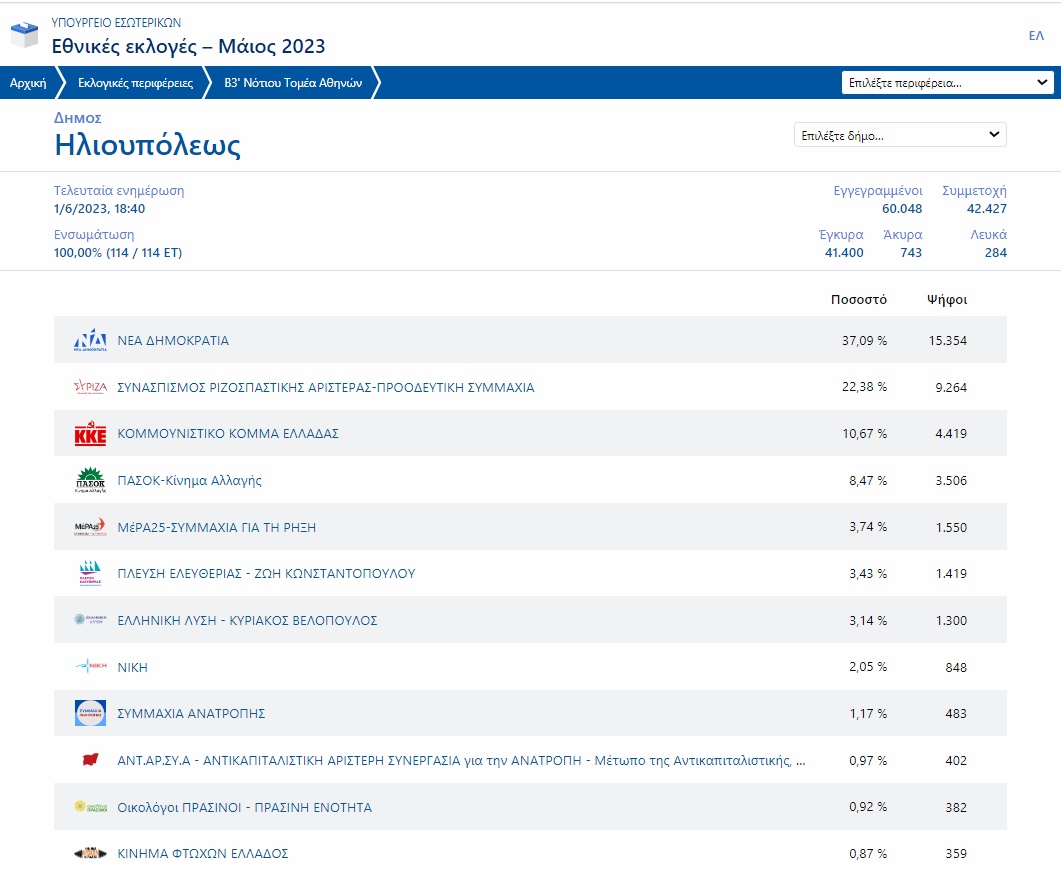Open the 'Επιλέξτε δήμο...' dropdown
1061x874 pixels.
[x=900, y=135]
